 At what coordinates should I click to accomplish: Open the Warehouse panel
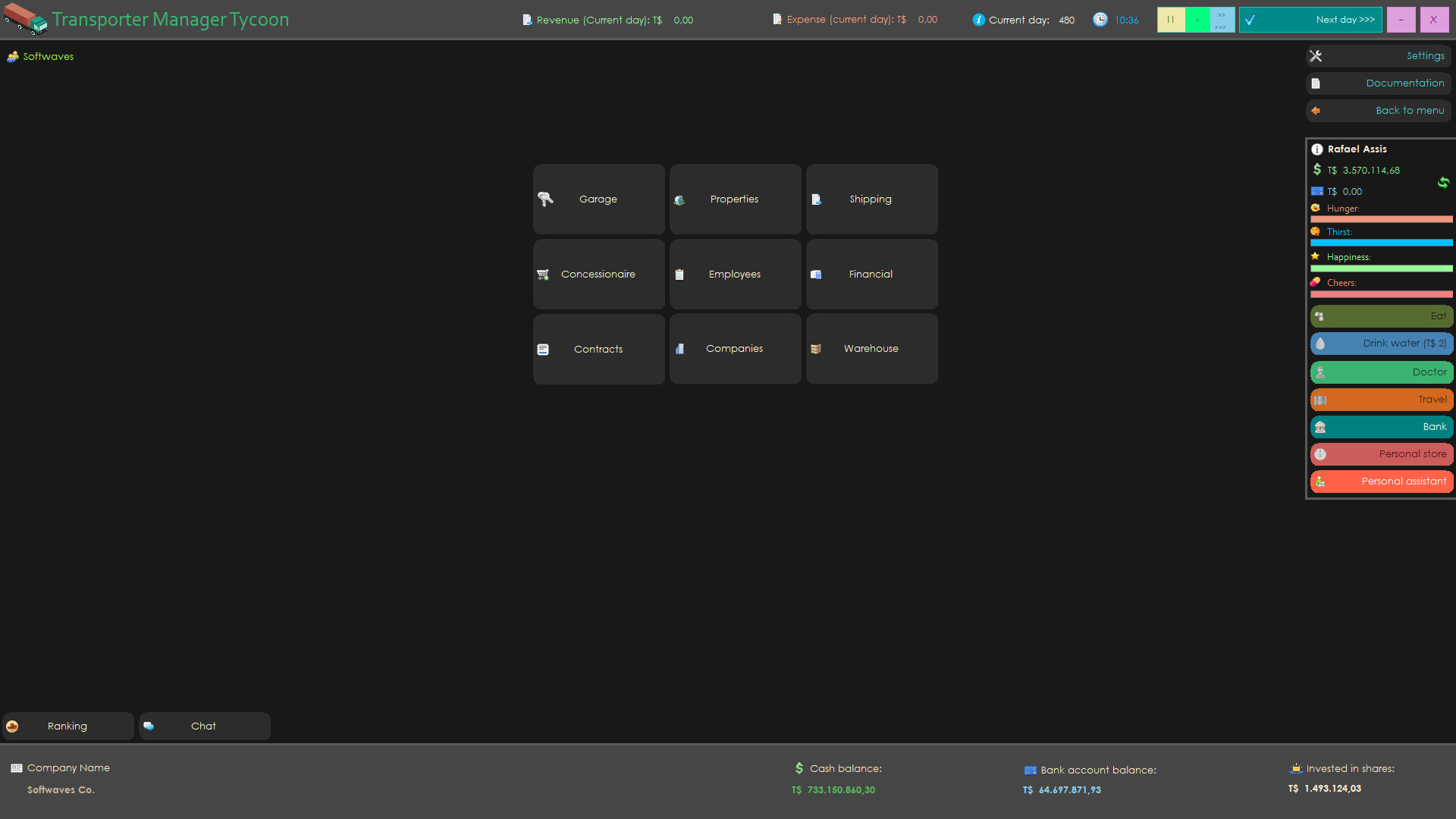point(871,348)
